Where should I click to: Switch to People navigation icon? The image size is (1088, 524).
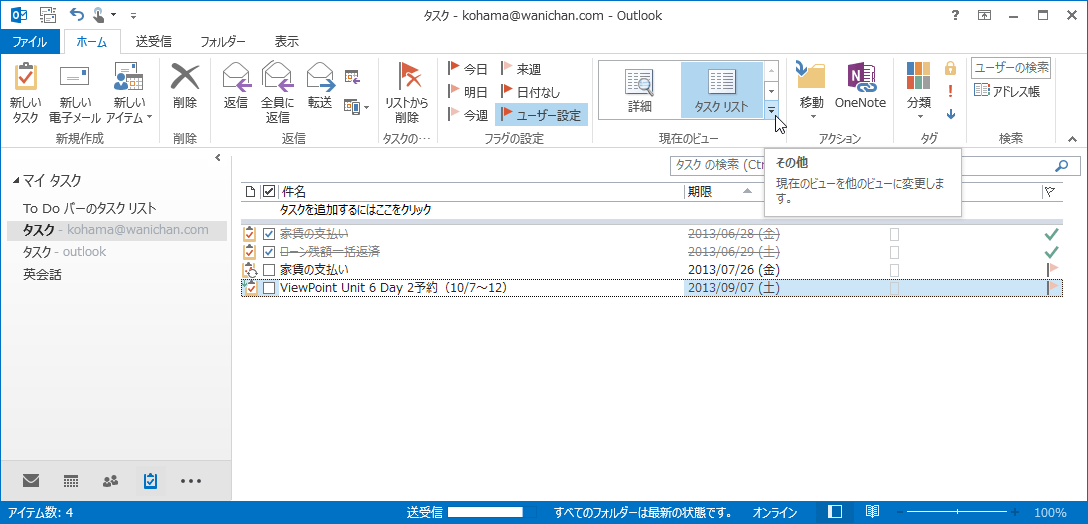click(110, 480)
